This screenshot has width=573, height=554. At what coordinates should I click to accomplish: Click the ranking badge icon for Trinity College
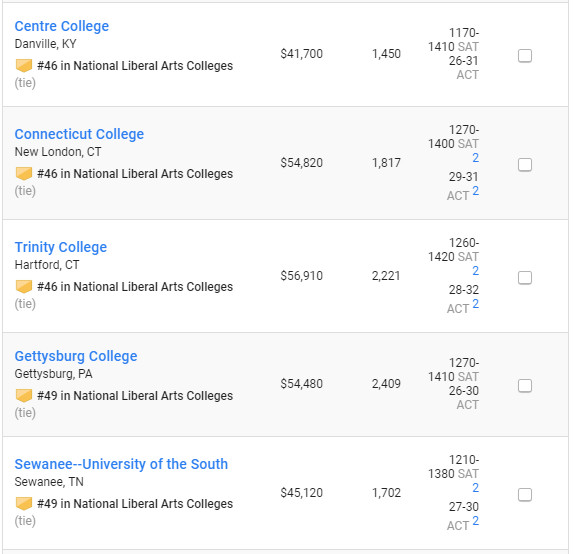point(24,287)
